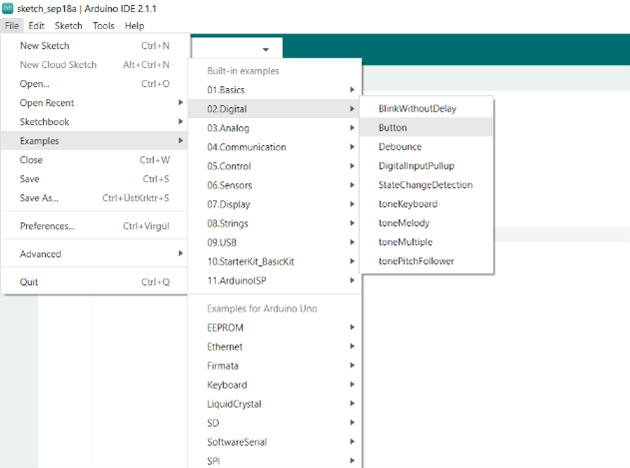Viewport: 630px width, 468px height.
Task: Open the tonePitchFollower example
Action: pyautogui.click(x=426, y=261)
